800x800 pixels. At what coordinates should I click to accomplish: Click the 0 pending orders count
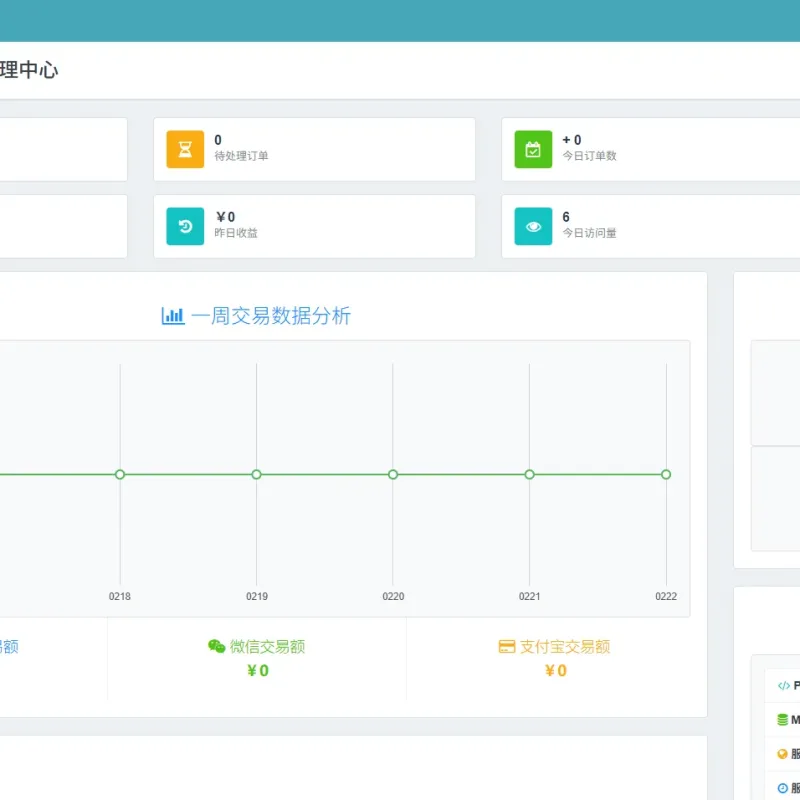pos(218,140)
